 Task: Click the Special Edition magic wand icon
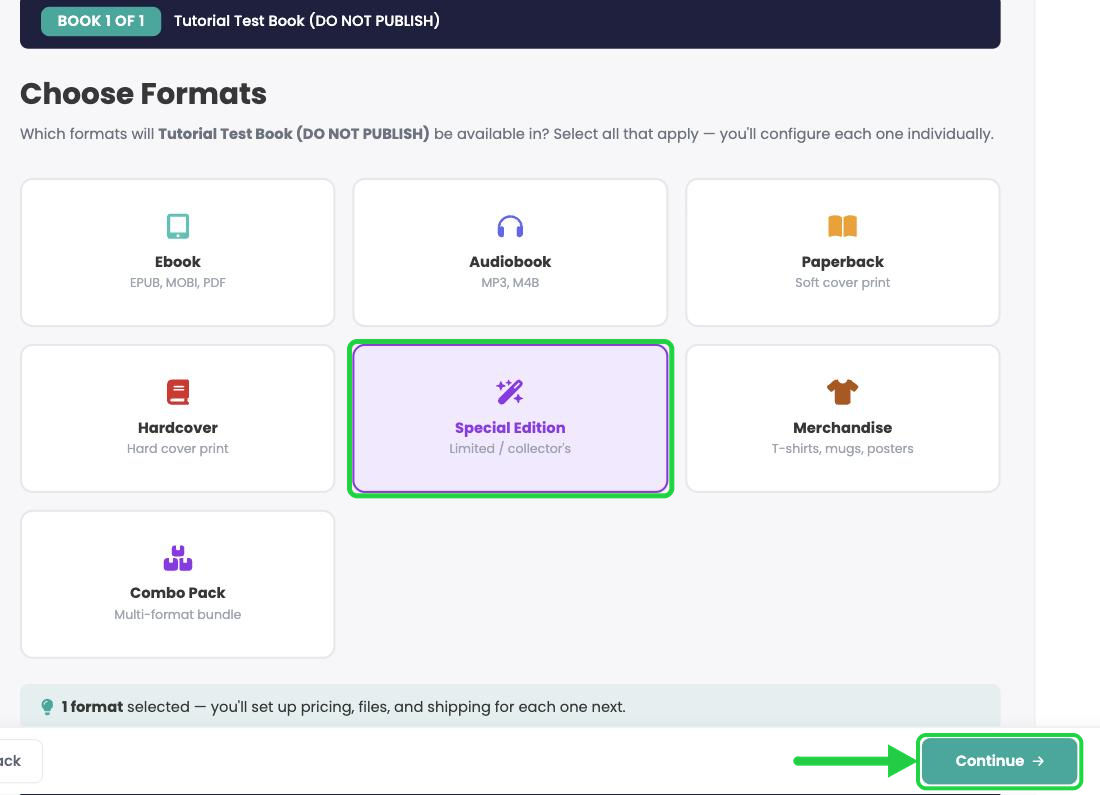click(510, 392)
